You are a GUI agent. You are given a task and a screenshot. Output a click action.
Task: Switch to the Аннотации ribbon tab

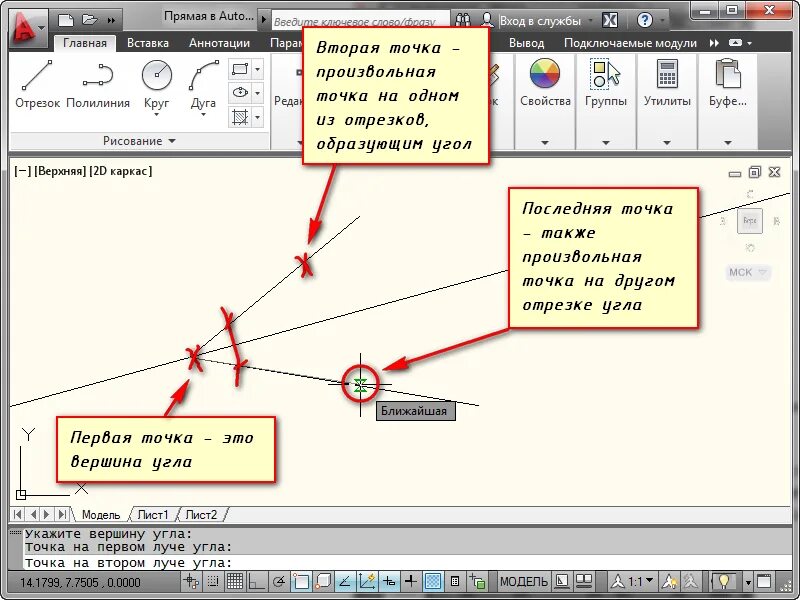219,43
